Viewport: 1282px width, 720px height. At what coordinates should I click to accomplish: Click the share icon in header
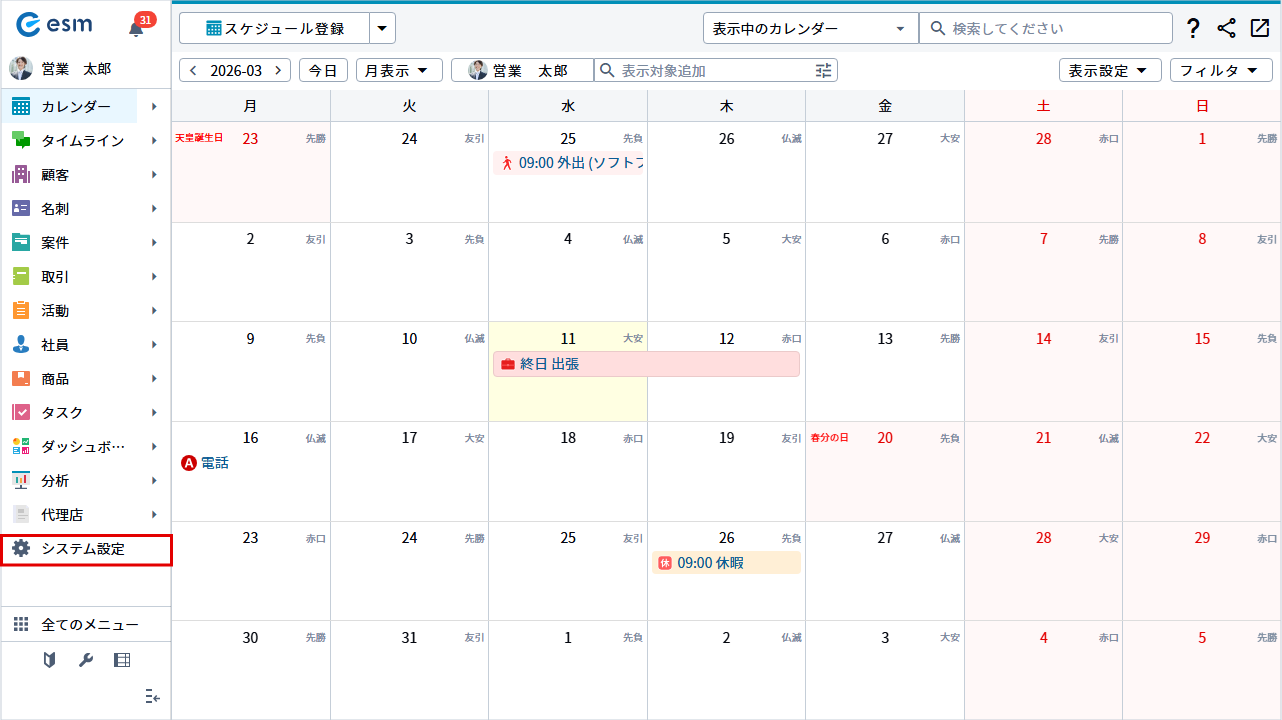[1226, 28]
